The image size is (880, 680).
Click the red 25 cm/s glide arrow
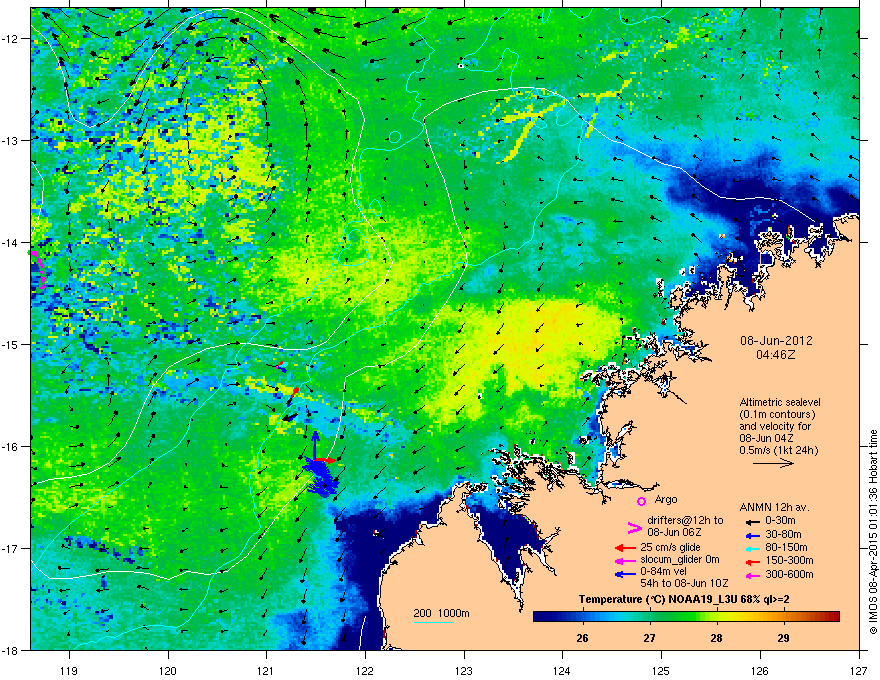[x=625, y=548]
